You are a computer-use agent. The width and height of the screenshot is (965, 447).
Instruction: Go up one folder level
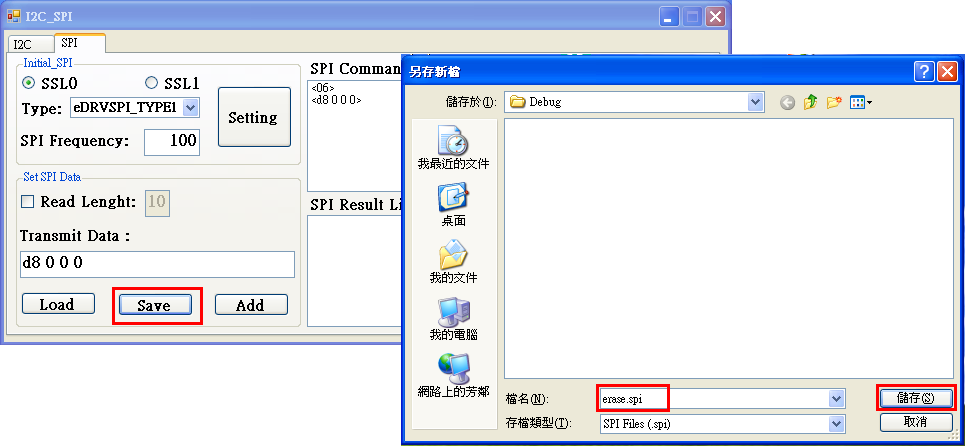pos(811,102)
